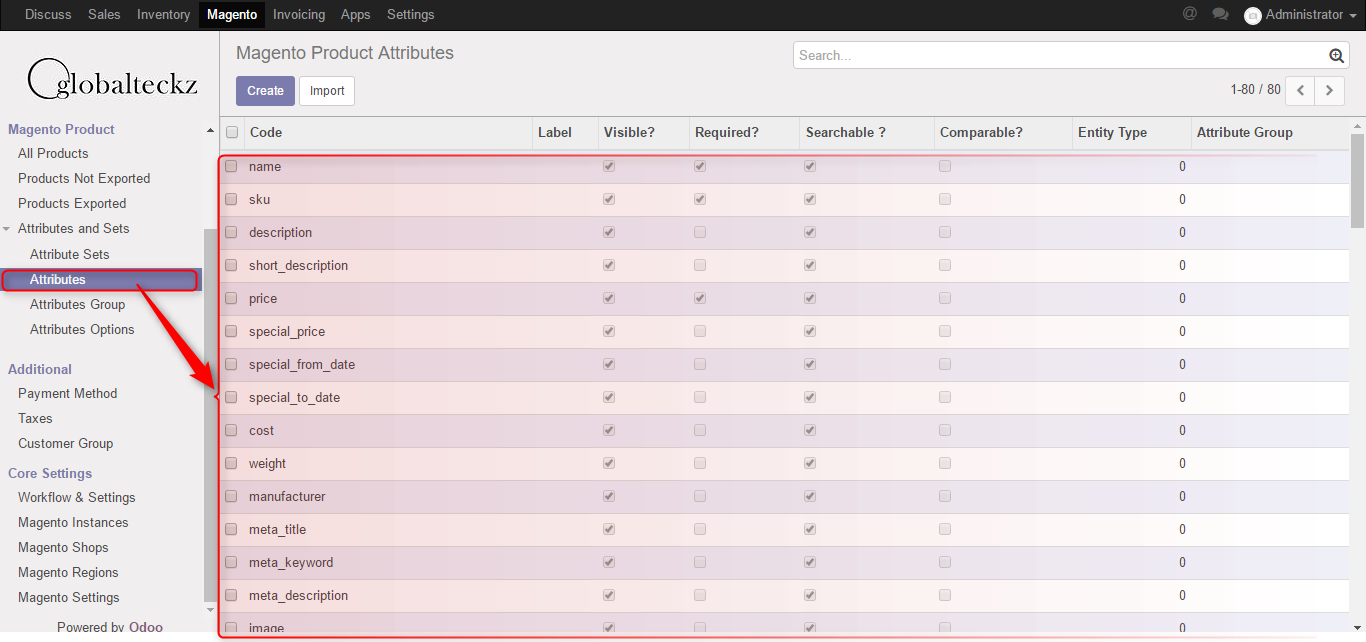1366x642 pixels.
Task: Click sidebar scroll down arrow
Action: point(210,609)
